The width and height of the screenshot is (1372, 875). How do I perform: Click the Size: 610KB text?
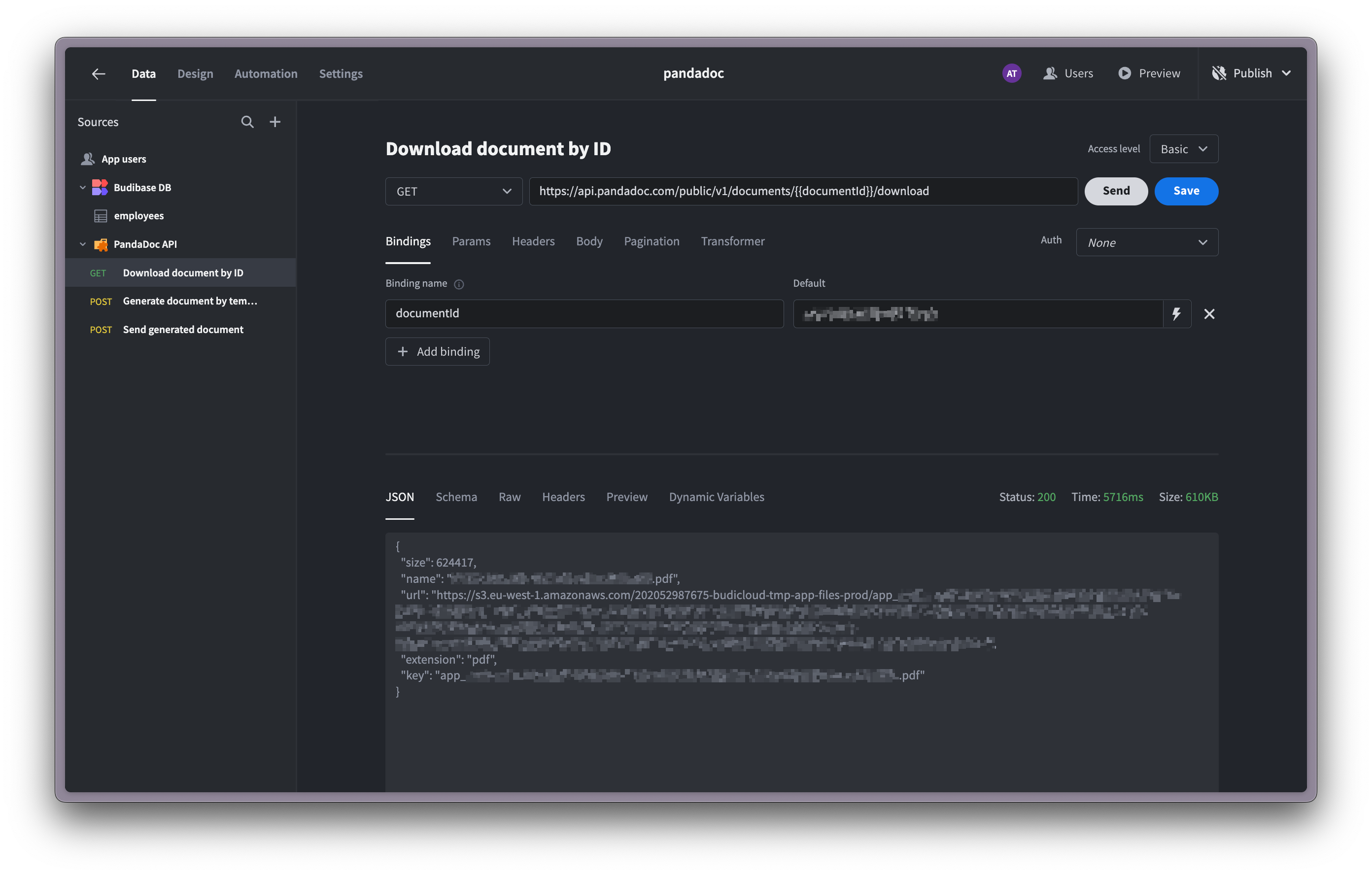point(1188,497)
